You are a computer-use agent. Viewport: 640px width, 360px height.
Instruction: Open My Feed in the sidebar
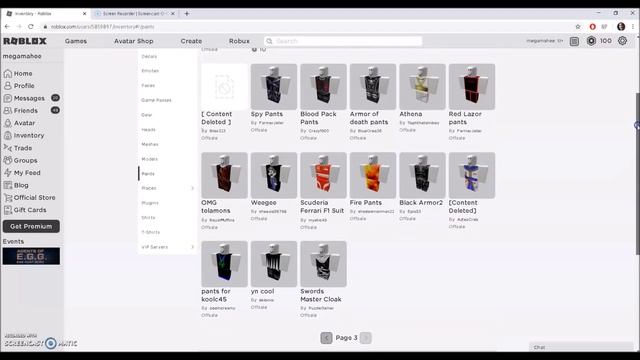click(x=22, y=173)
